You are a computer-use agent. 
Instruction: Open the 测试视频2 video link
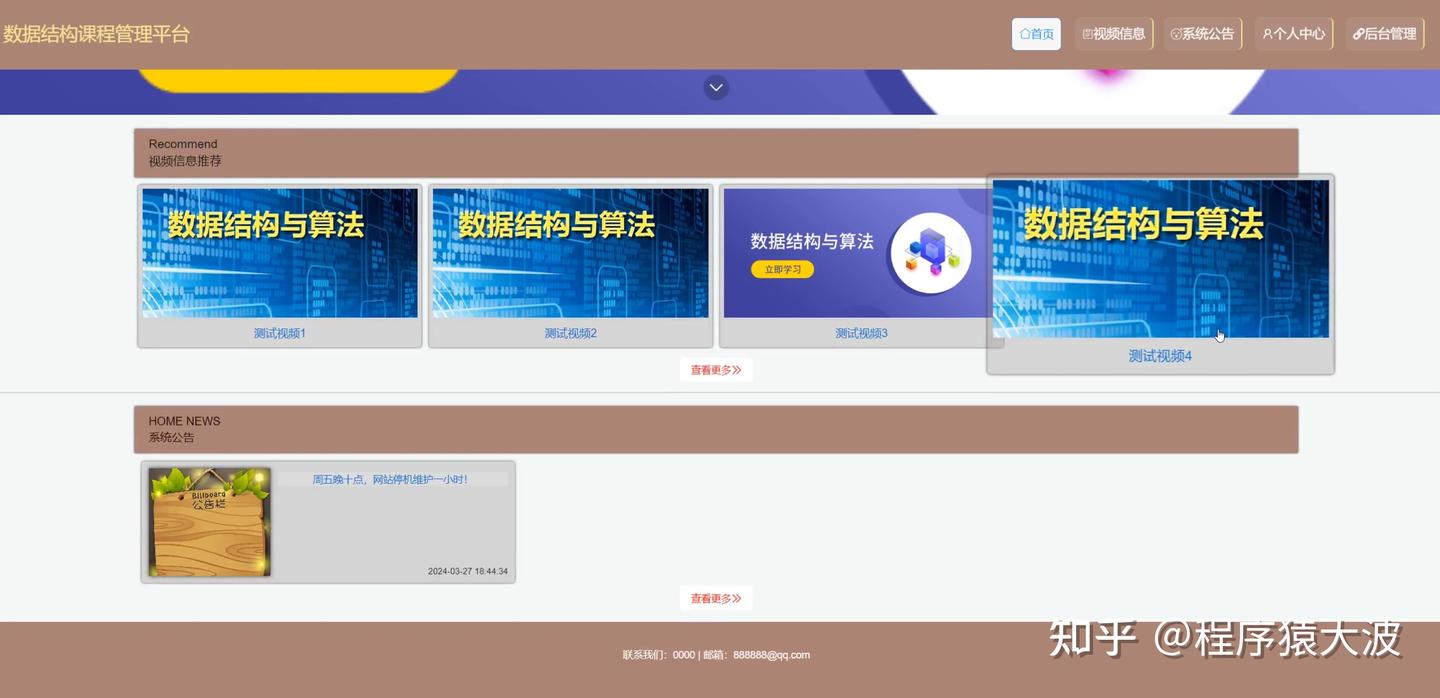click(x=570, y=331)
